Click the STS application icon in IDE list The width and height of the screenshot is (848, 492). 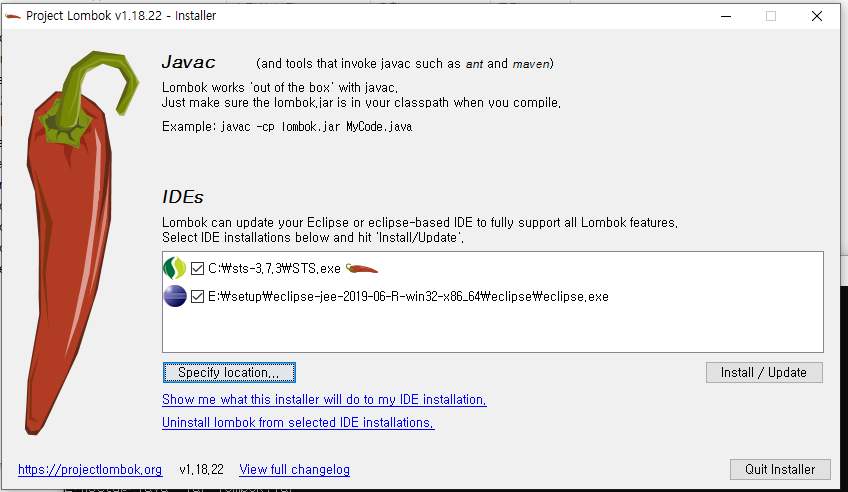[175, 268]
